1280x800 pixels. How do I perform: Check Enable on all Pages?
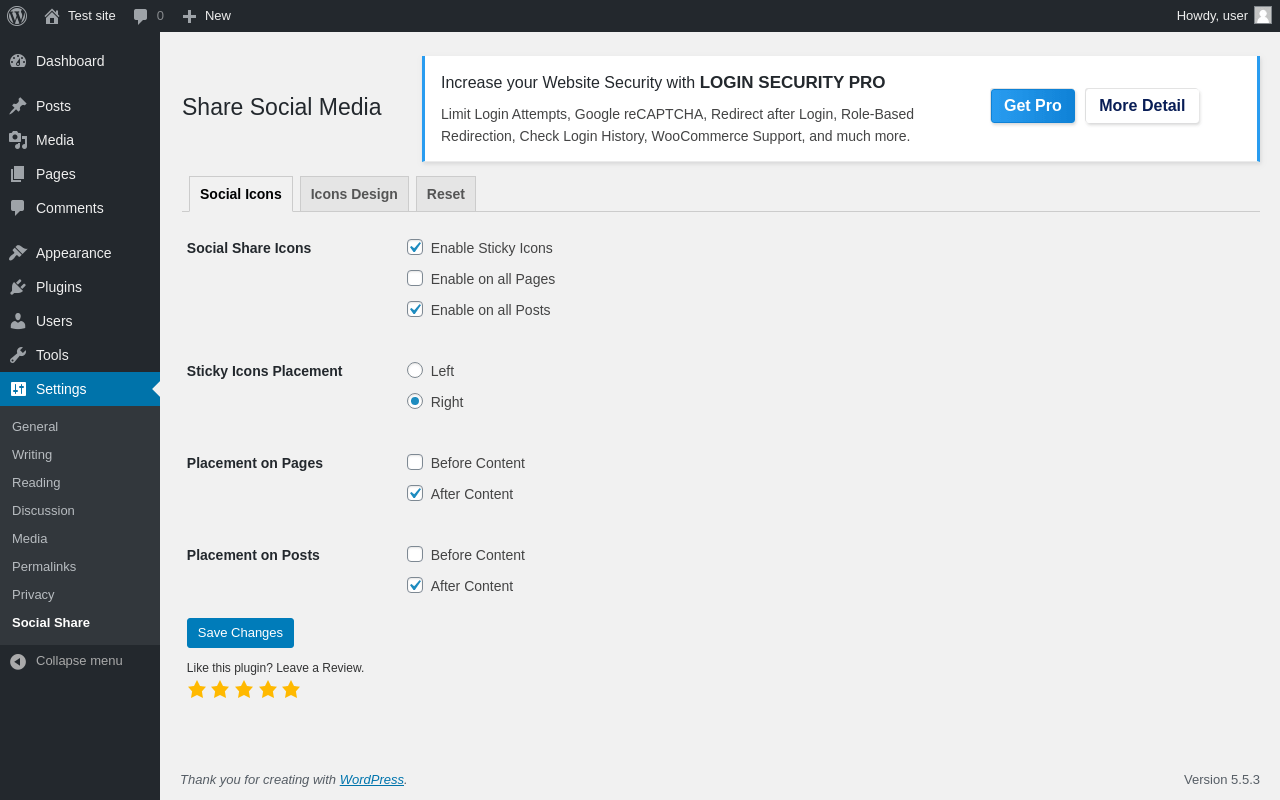click(x=415, y=278)
